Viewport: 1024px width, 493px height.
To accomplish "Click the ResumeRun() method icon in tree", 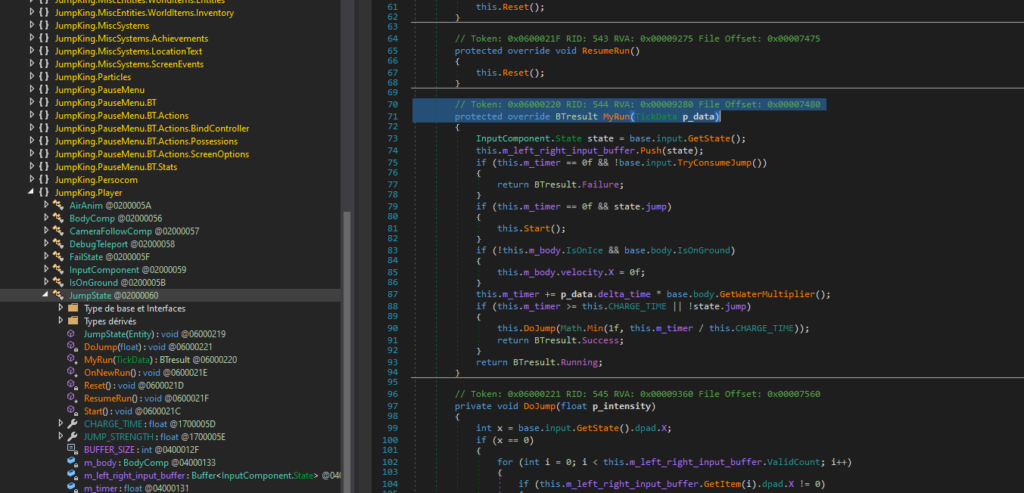I will (72, 398).
